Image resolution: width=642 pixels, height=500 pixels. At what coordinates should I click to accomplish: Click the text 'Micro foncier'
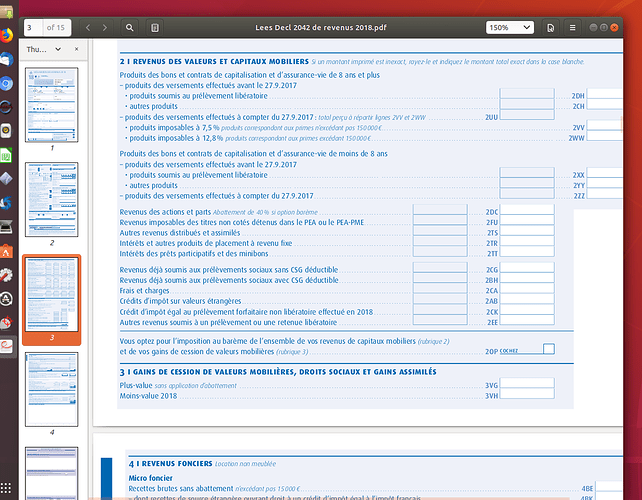(x=150, y=478)
